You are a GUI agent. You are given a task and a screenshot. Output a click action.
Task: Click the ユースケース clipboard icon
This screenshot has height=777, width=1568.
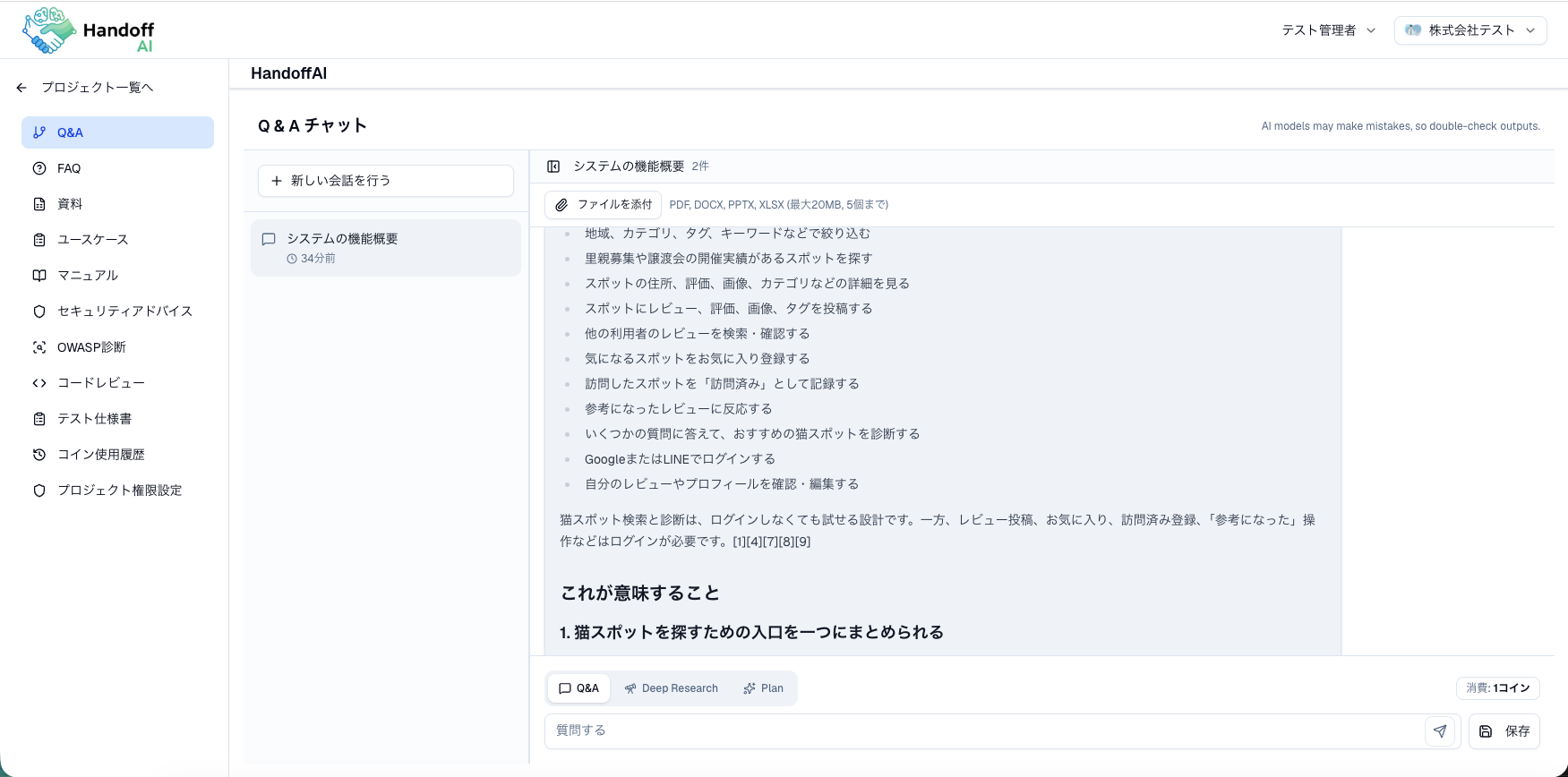(x=39, y=240)
